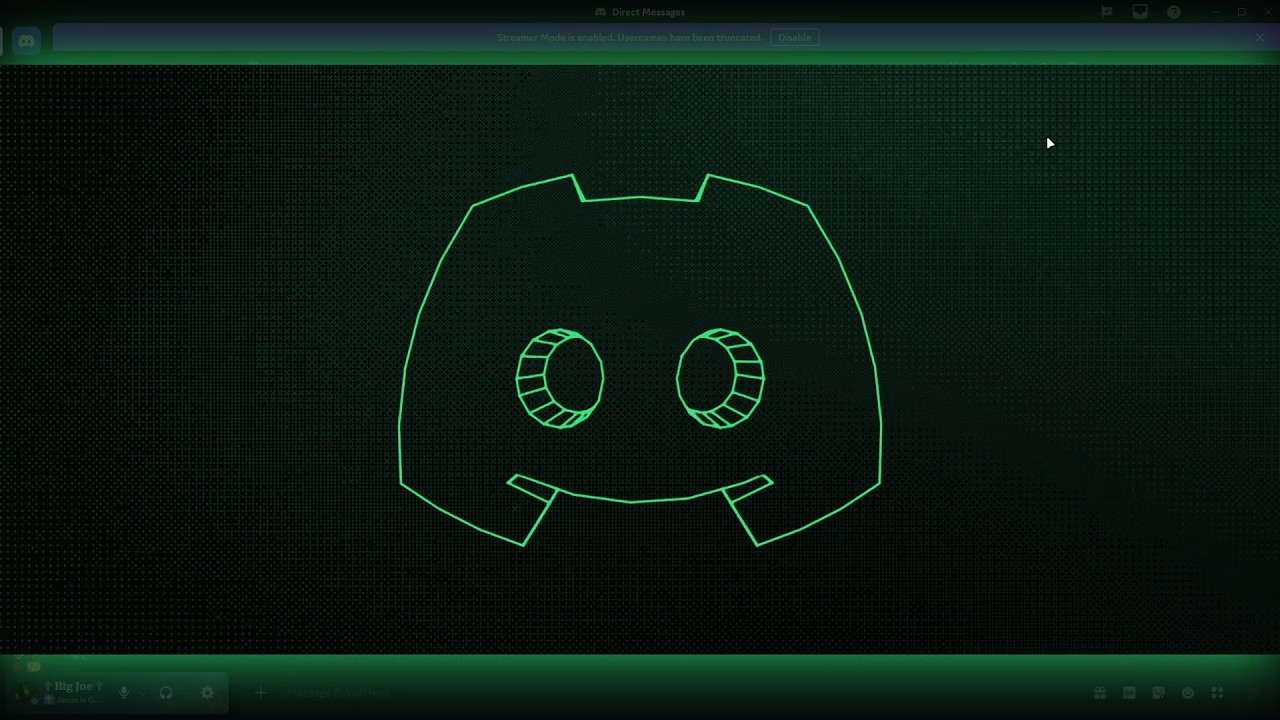Send a gift with gift icon
Image resolution: width=1280 pixels, height=720 pixels.
coord(1100,692)
